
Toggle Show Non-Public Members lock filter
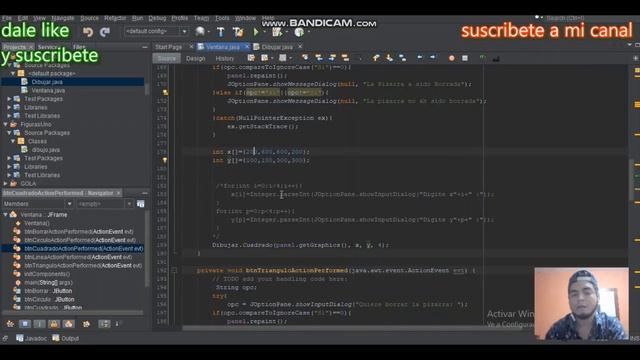[54, 324]
